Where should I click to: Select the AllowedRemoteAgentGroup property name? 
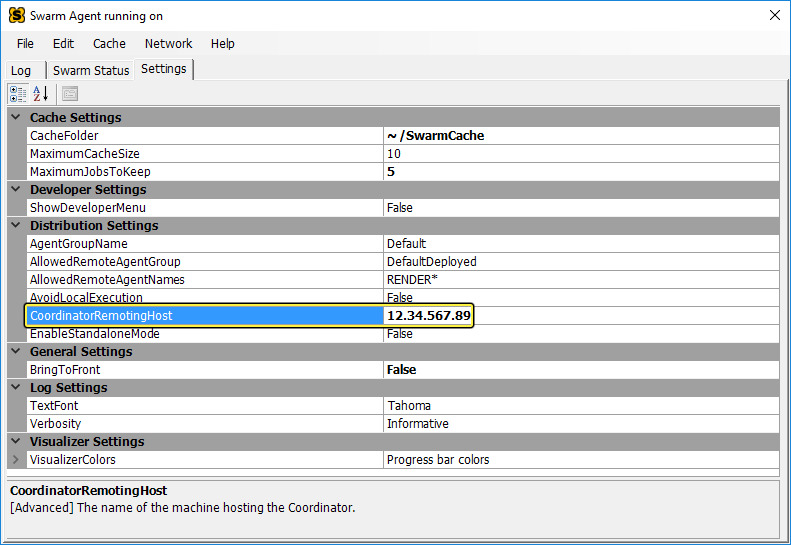[x=204, y=262]
